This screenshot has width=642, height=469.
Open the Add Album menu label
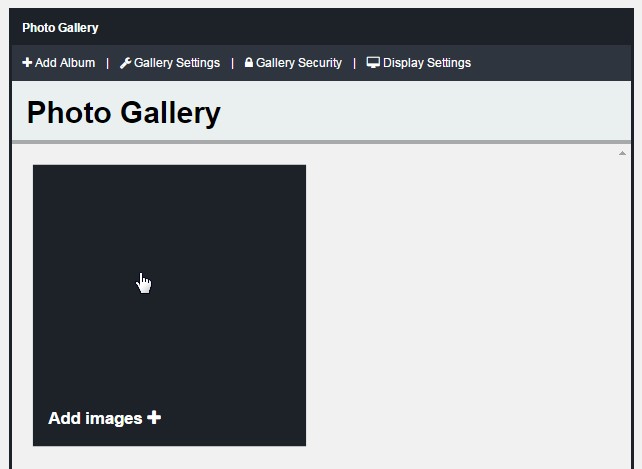[x=65, y=63]
